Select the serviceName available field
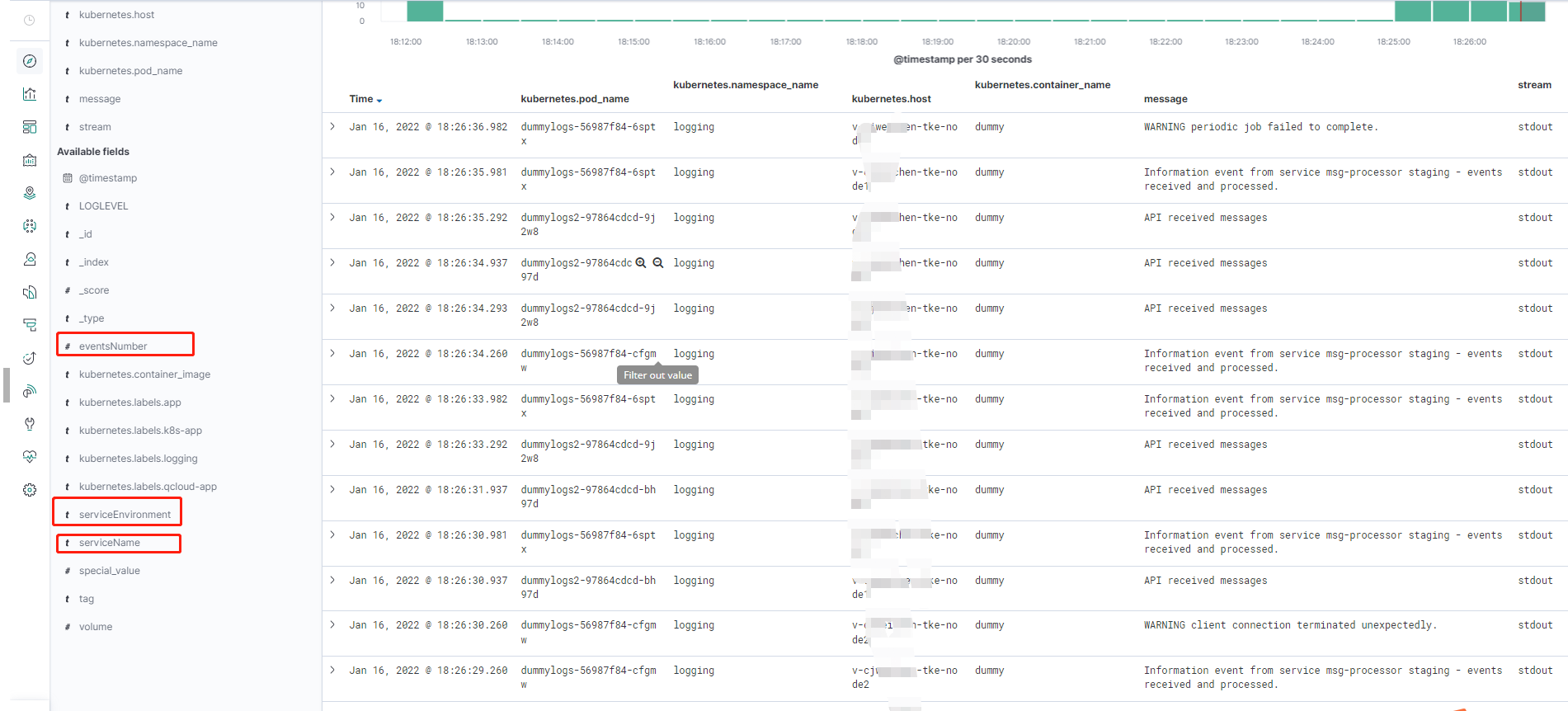This screenshot has height=711, width=1568. [110, 543]
